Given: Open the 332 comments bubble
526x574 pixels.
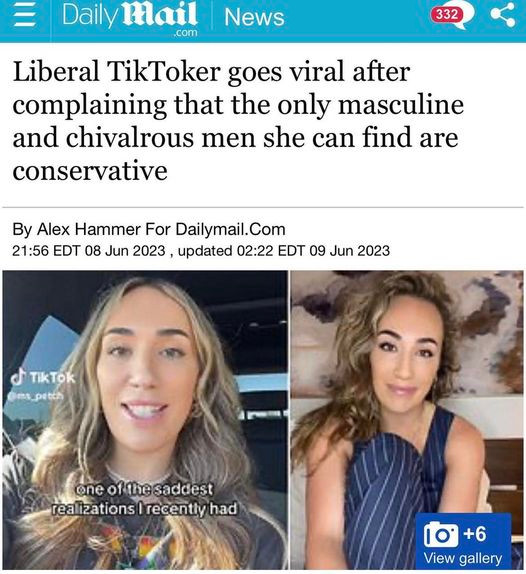Looking at the screenshot, I should coord(452,15).
